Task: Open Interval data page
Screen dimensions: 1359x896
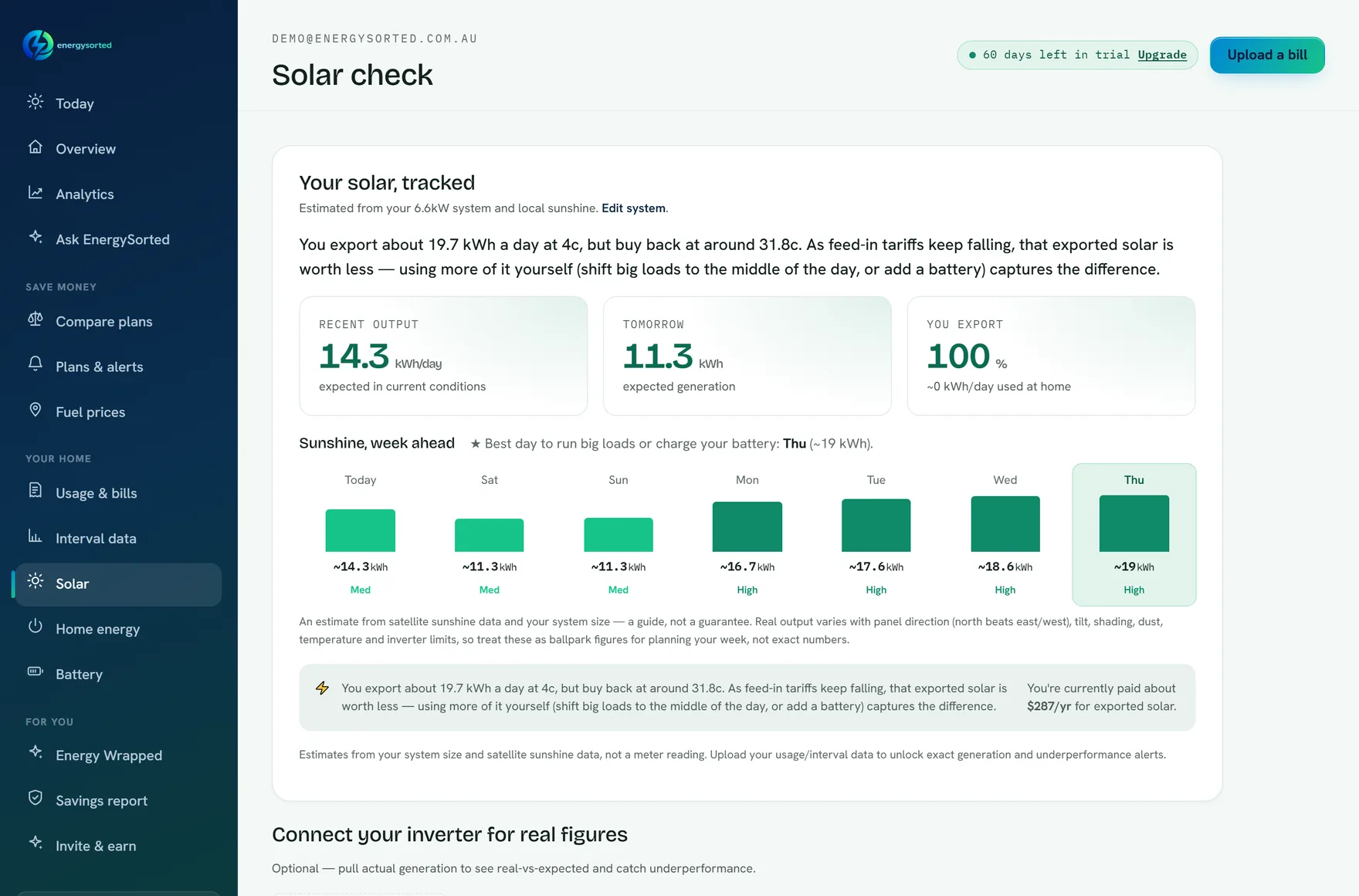Action: coord(117,539)
